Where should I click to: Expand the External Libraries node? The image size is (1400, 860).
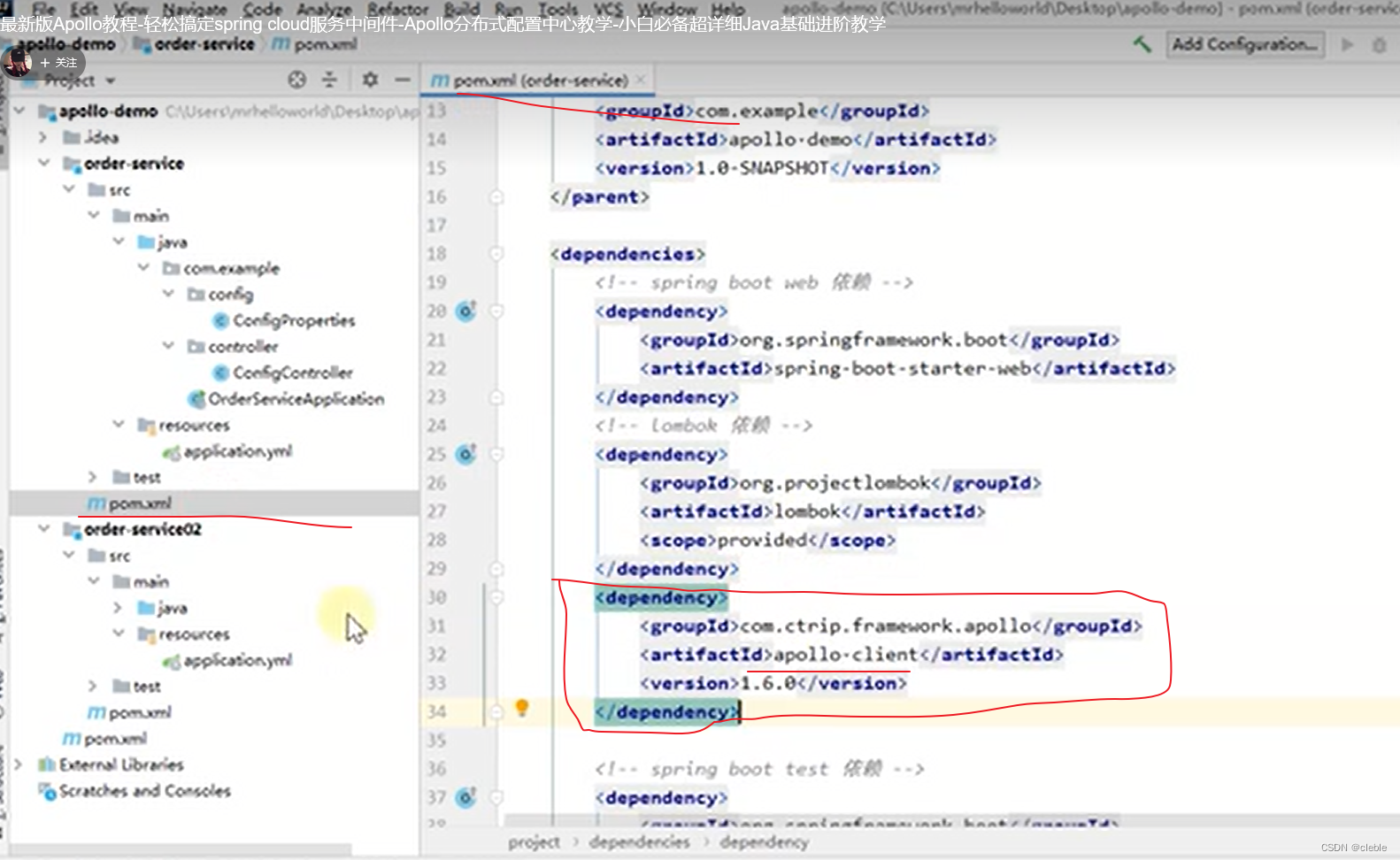click(x=18, y=764)
